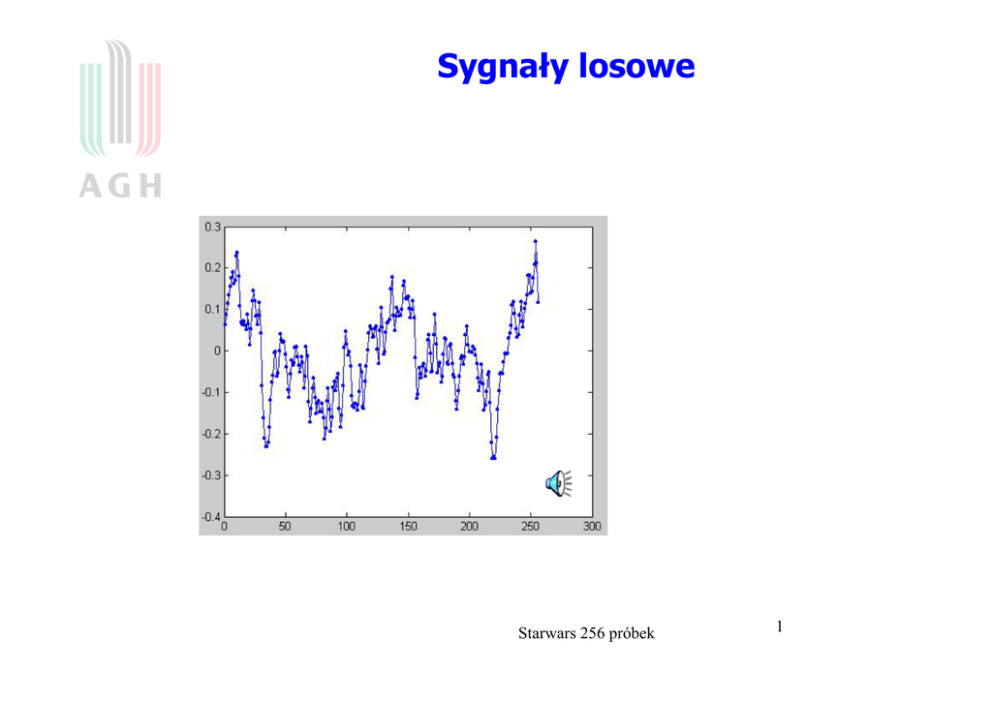The height and width of the screenshot is (701, 992).
Task: Click the -0.4 y-axis label
Action: [x=211, y=516]
